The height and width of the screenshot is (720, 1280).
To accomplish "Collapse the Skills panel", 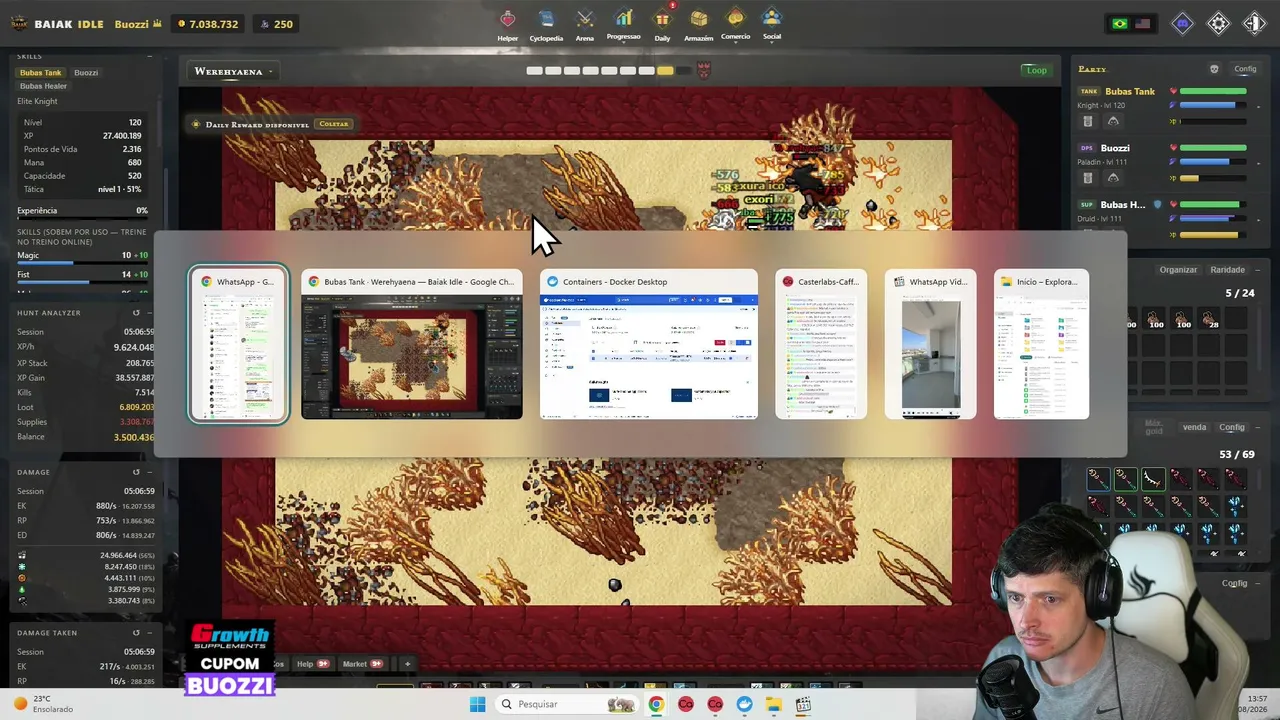I will click(x=151, y=57).
